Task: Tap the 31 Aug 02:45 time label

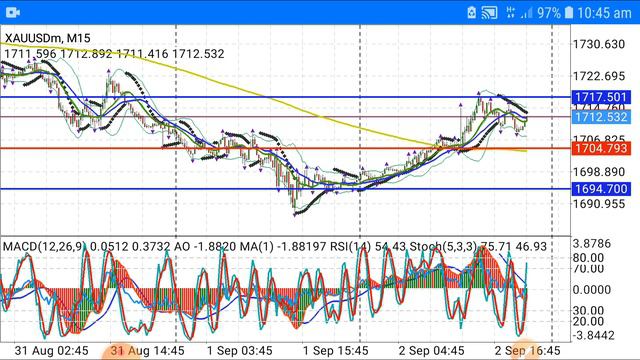Action: coord(51,351)
